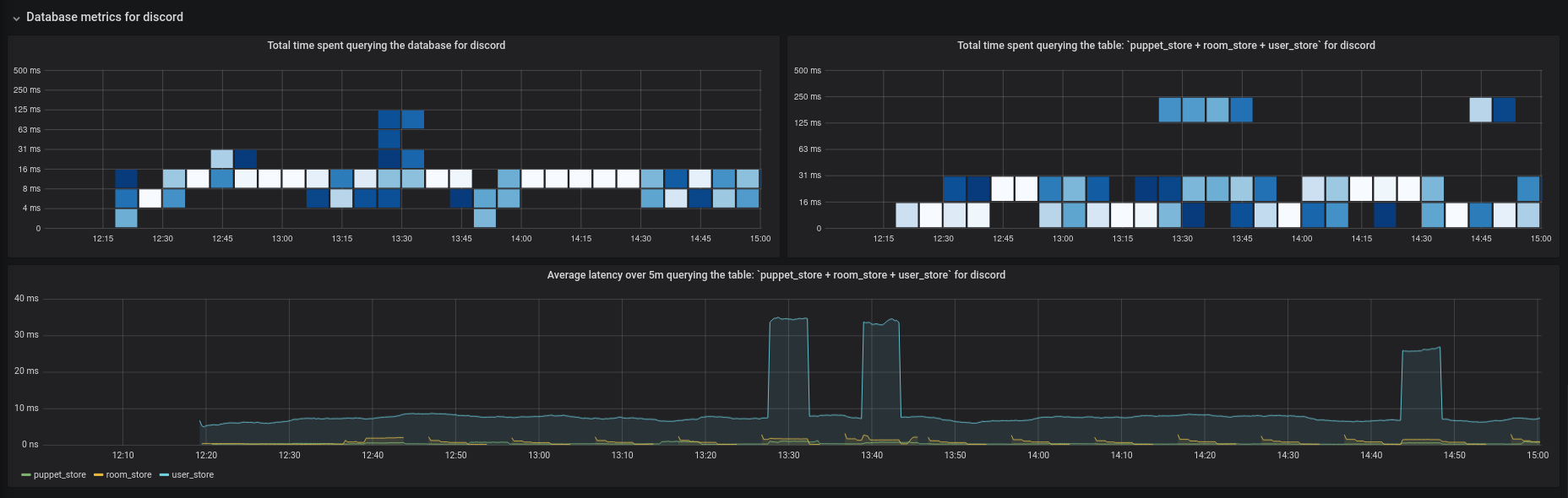Open panel menu for the puppet_store + room_store + user_store heatmap title
The image size is (1568, 498).
pos(1166,46)
